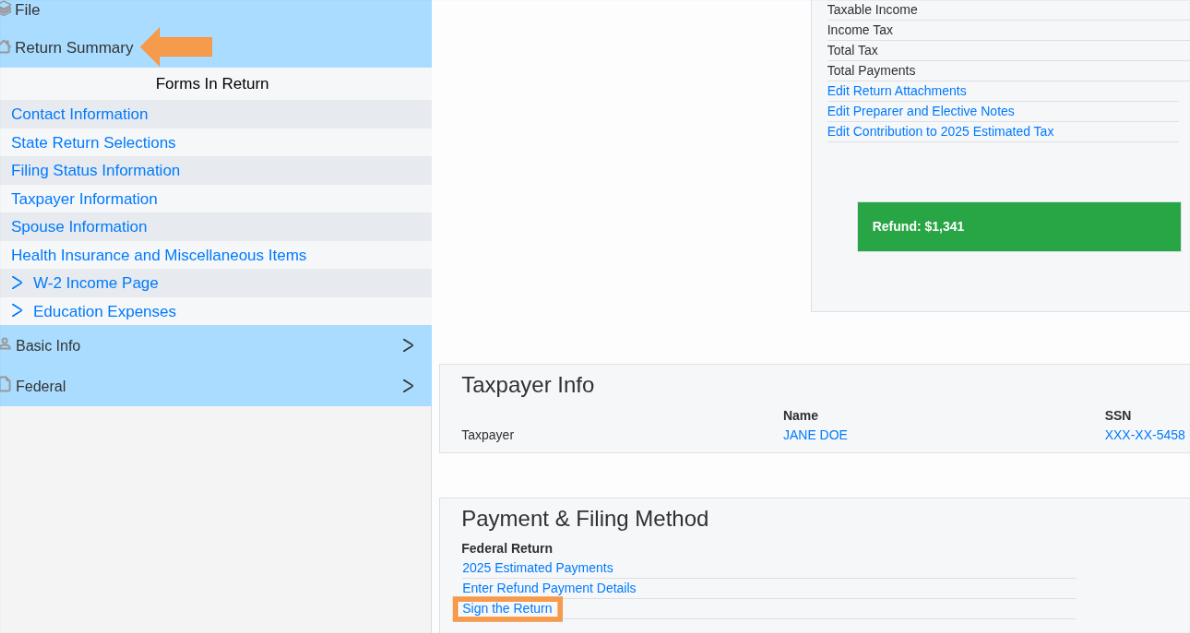The height and width of the screenshot is (633, 1190).
Task: Expand the W-2 Income Page section
Action: point(17,283)
